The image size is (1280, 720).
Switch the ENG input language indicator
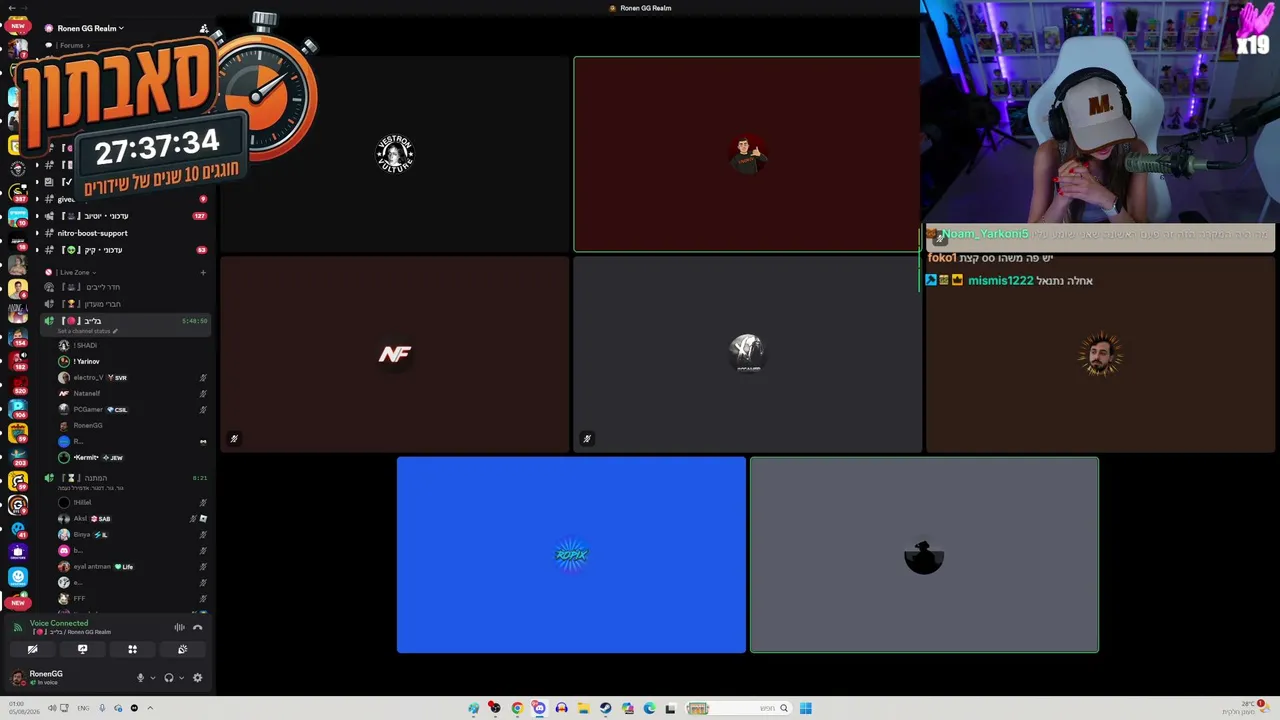click(83, 708)
